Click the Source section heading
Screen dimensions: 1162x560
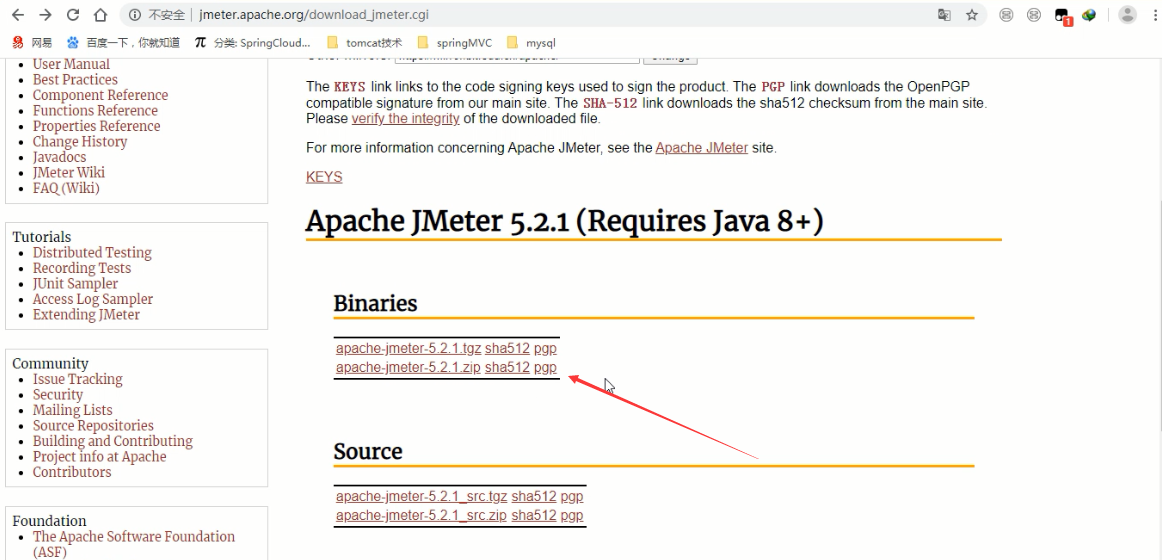pos(368,451)
